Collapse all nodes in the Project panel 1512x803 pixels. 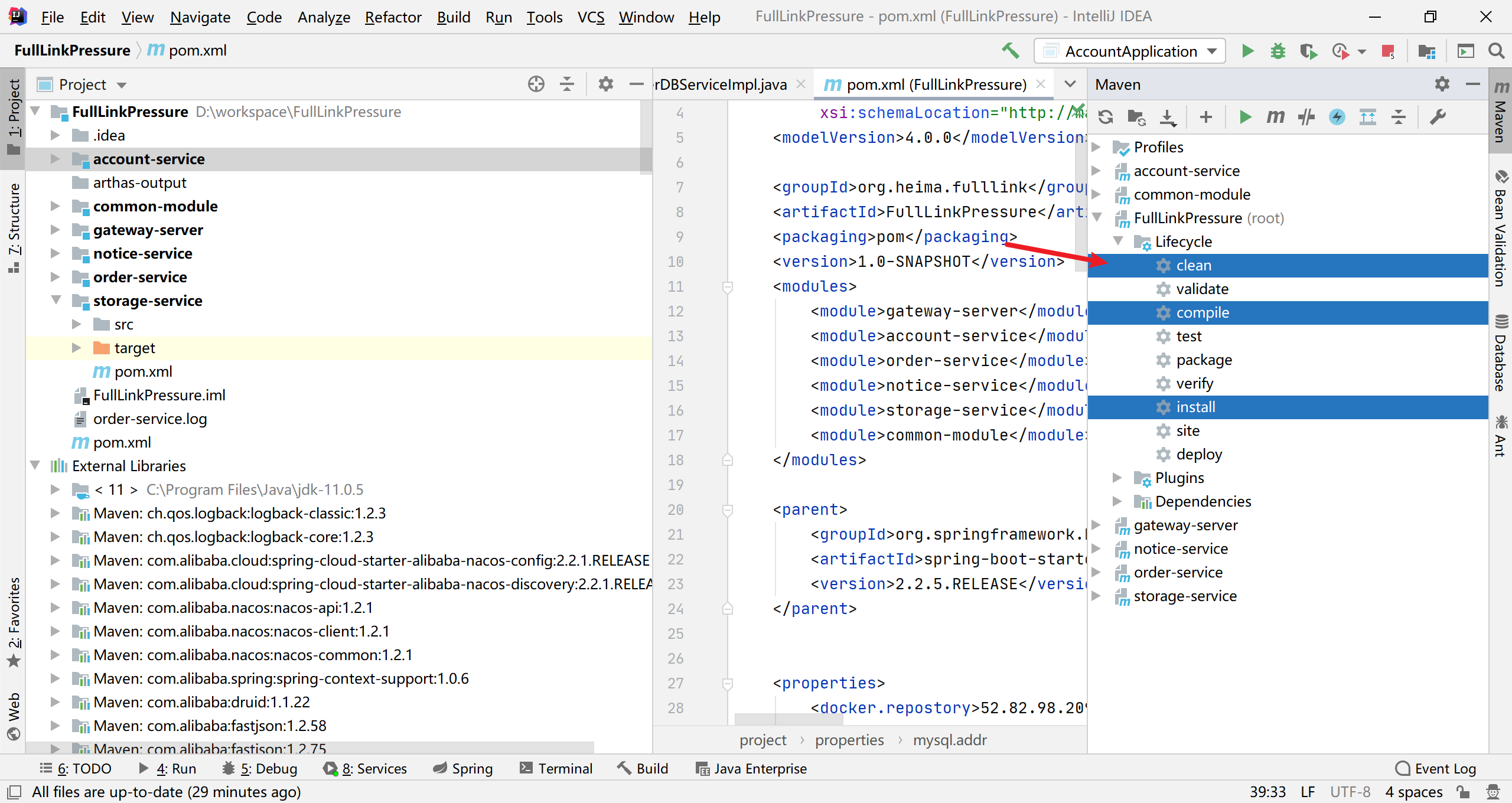pos(567,84)
